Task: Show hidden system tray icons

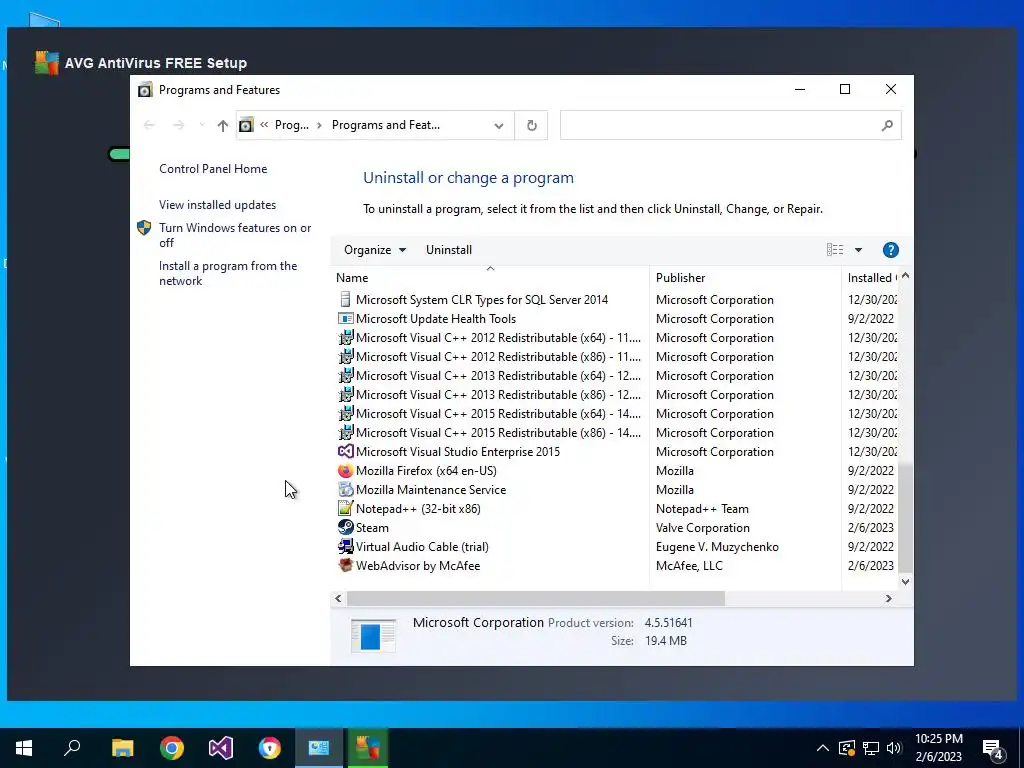Action: [x=823, y=748]
